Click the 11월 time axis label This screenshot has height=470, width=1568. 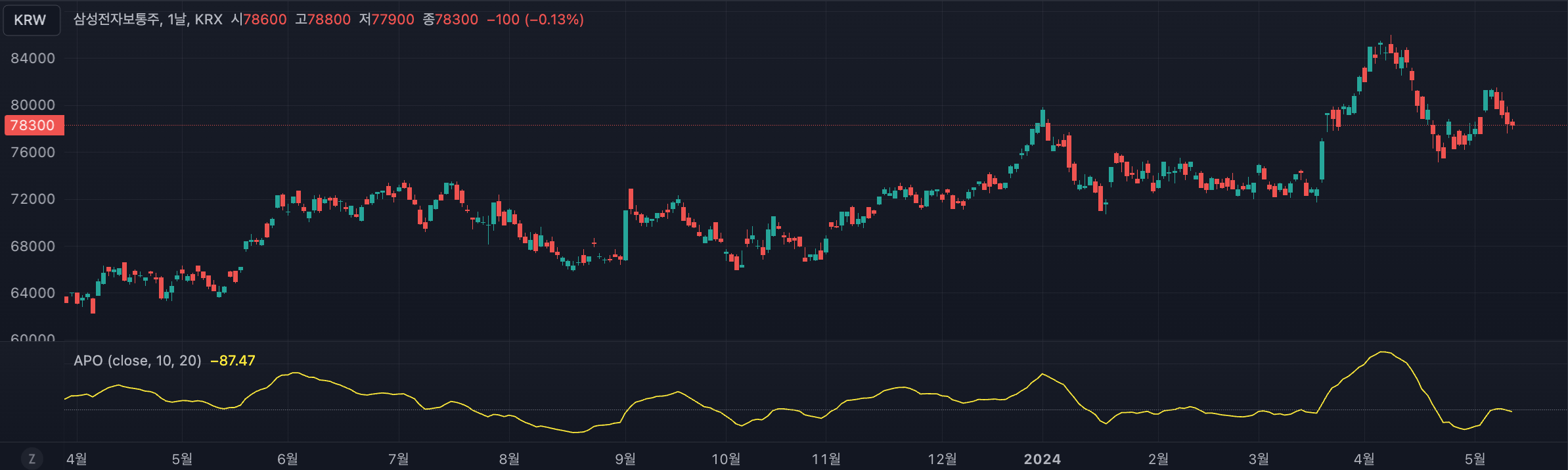(826, 459)
